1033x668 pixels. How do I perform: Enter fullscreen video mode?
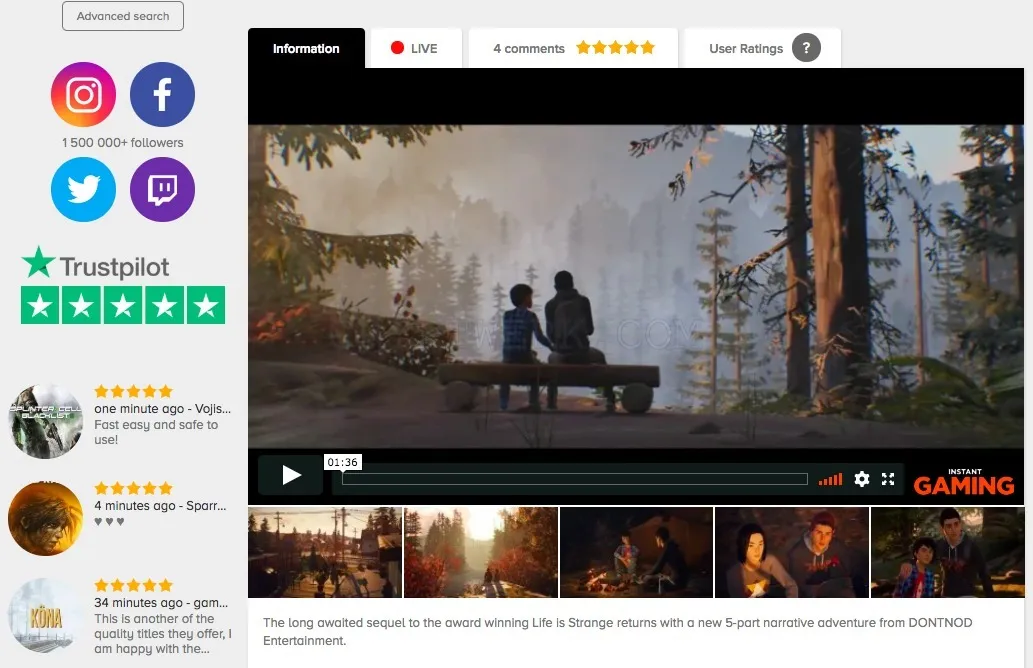pyautogui.click(x=888, y=479)
